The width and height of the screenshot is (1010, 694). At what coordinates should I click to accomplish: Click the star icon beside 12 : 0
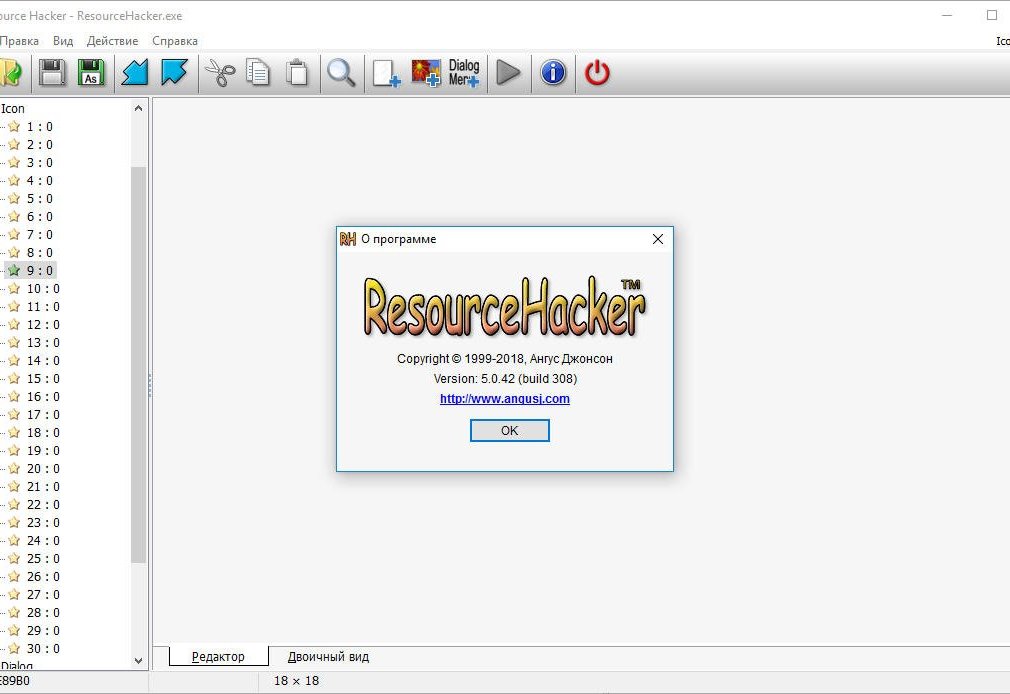click(x=14, y=325)
